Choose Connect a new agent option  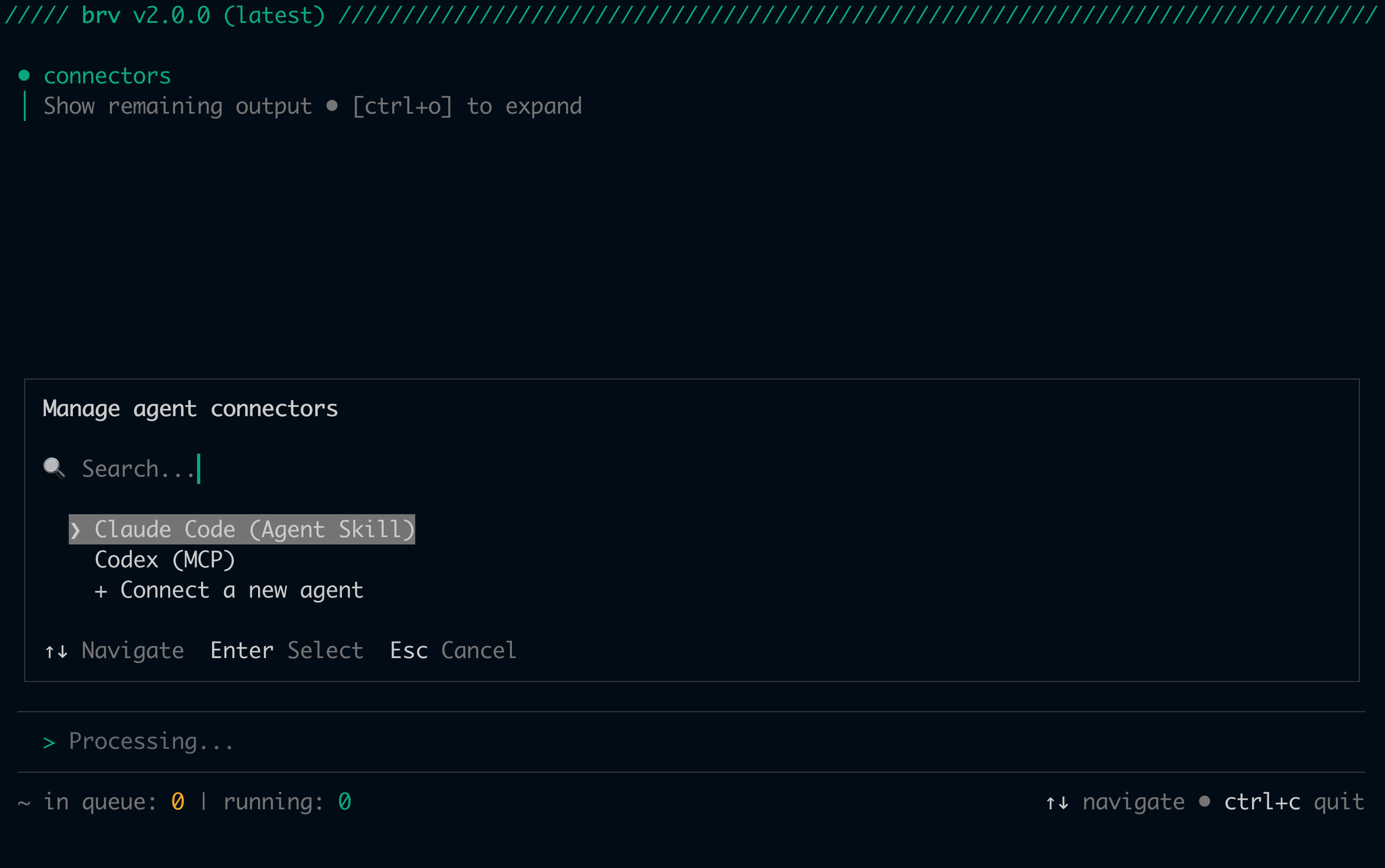click(241, 589)
